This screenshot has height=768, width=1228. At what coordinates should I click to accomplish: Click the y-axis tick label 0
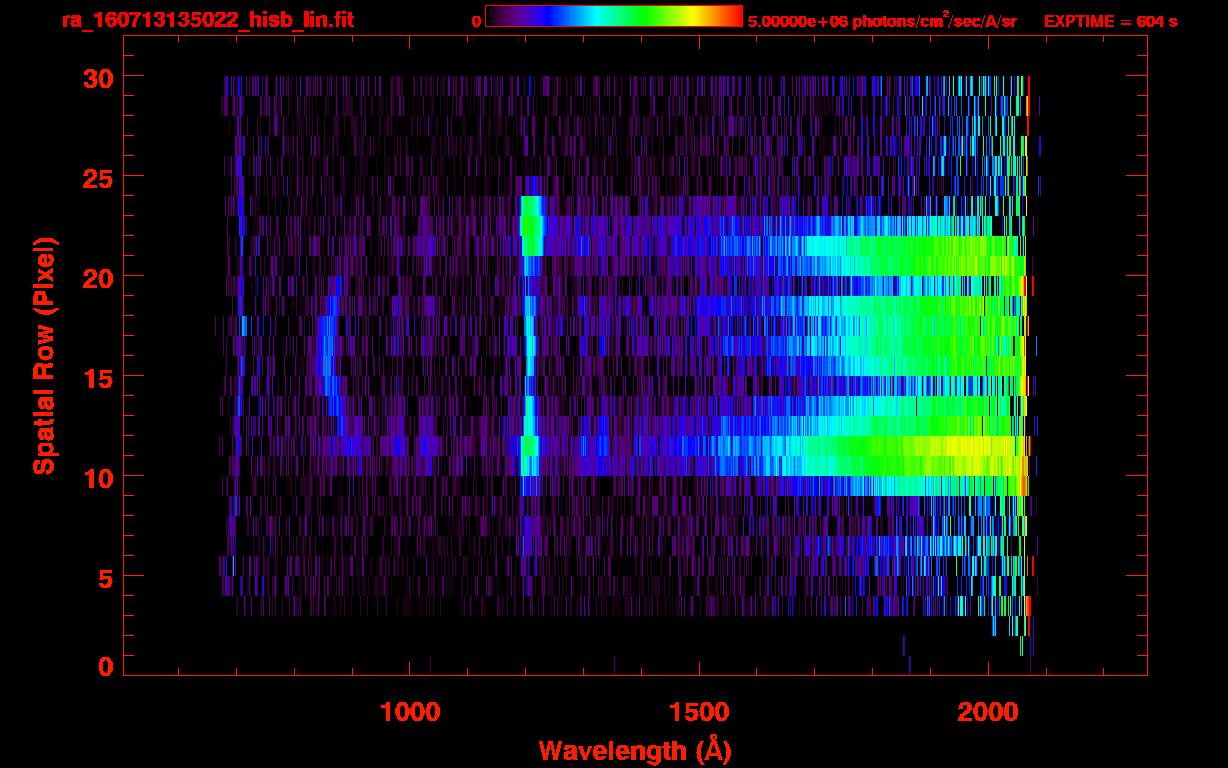(x=104, y=667)
